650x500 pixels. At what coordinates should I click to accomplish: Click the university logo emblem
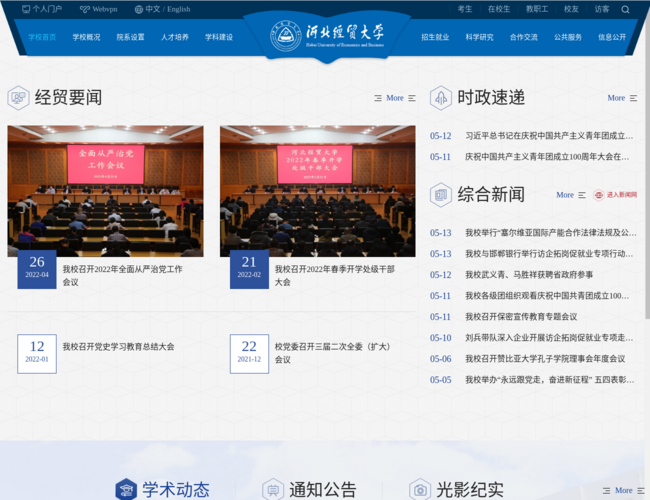[x=286, y=37]
